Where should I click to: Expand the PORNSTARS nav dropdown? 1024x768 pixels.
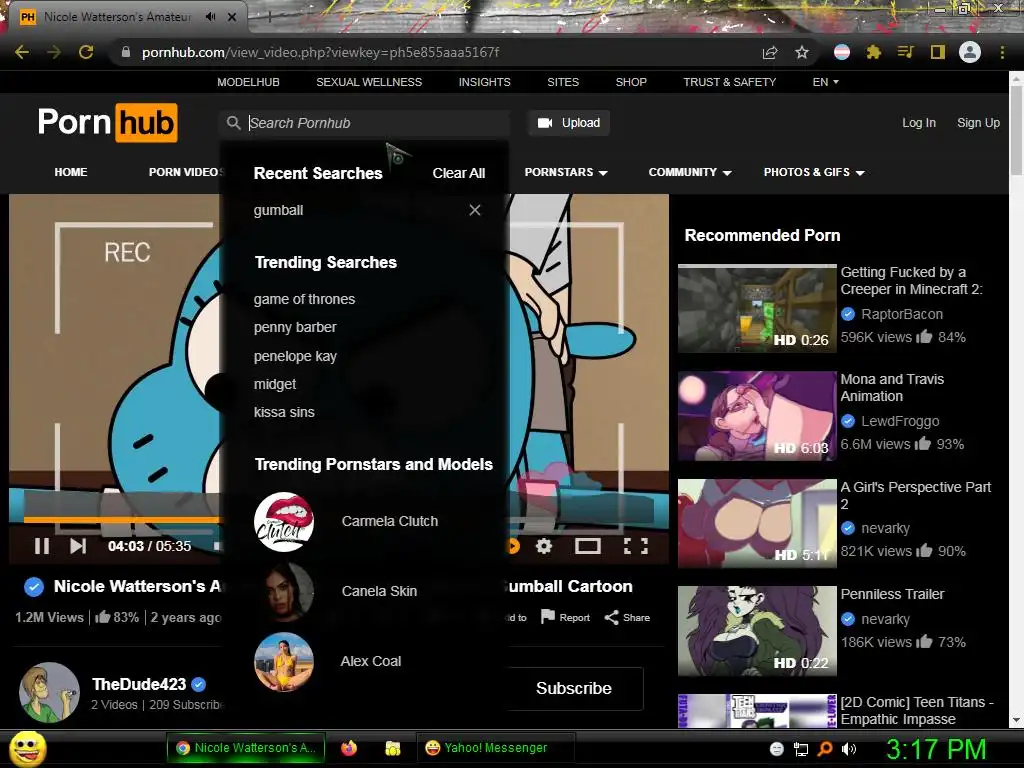(x=566, y=172)
